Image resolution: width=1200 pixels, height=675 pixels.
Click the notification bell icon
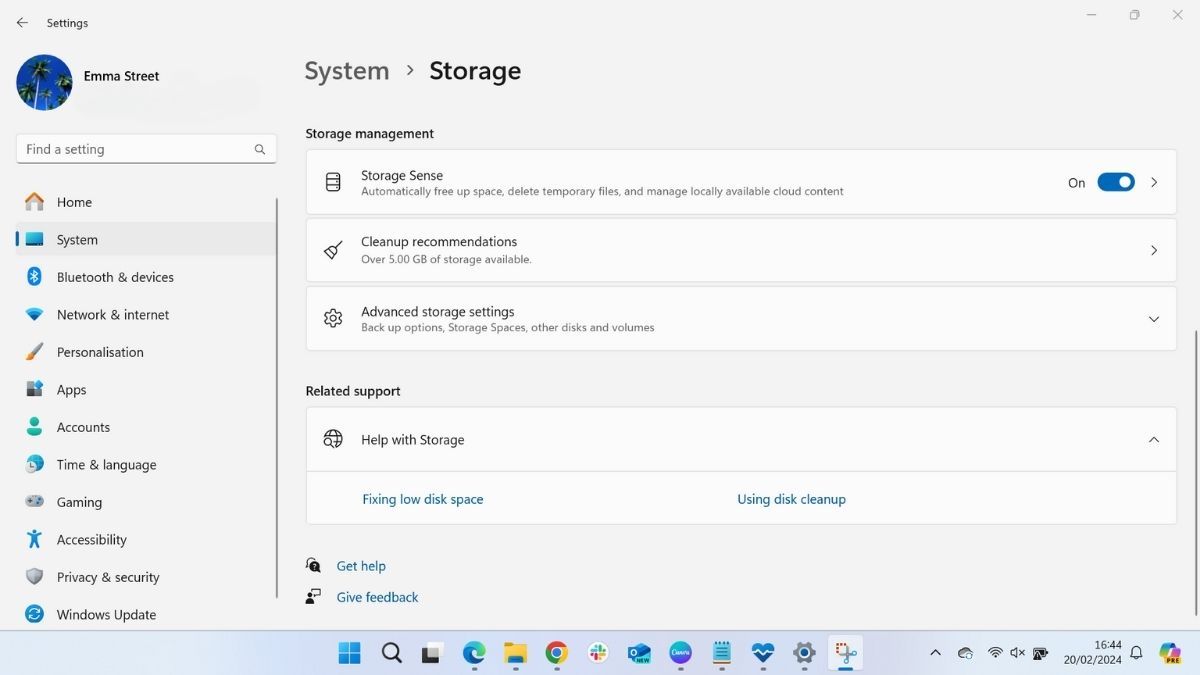click(1136, 653)
